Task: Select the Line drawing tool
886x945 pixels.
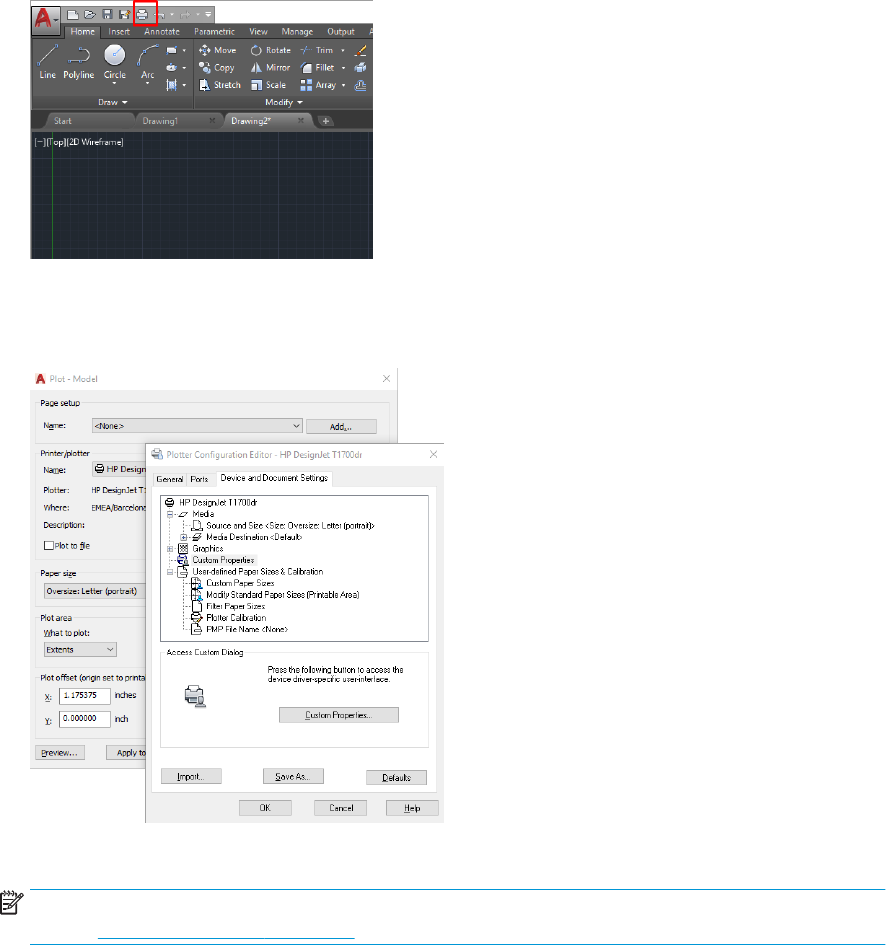Action: pyautogui.click(x=48, y=63)
